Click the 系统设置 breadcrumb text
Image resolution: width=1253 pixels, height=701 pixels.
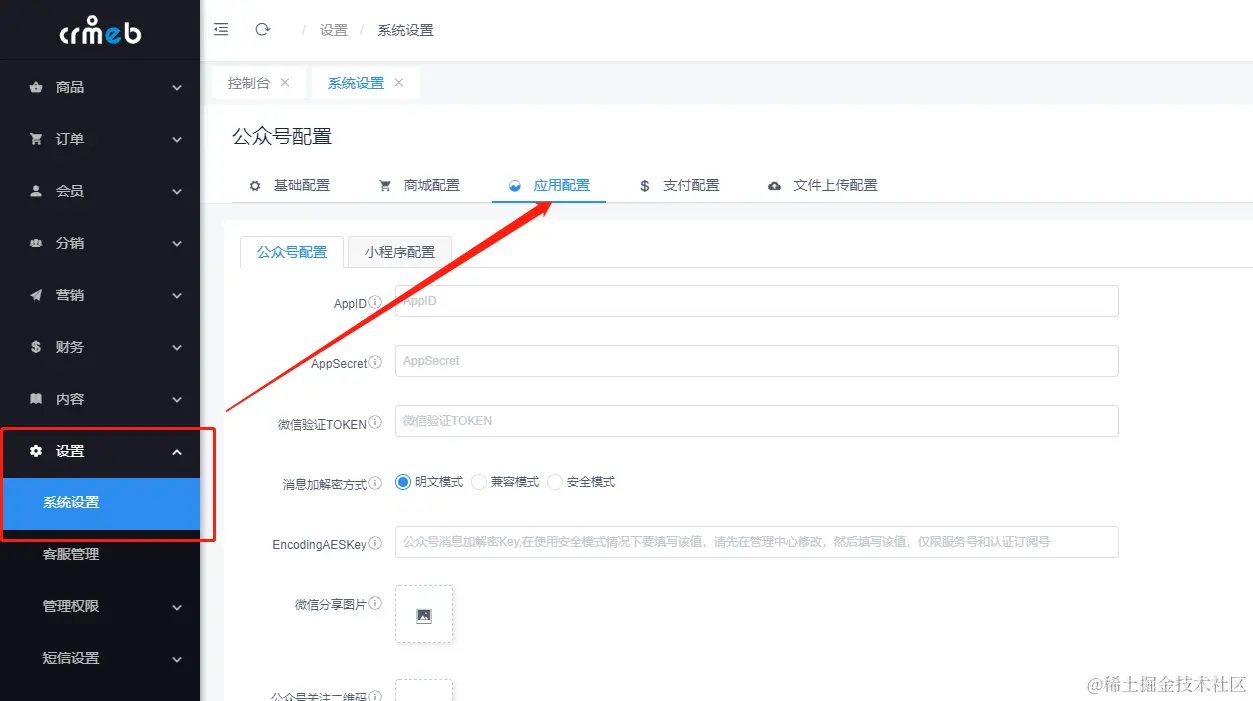pyautogui.click(x=405, y=30)
